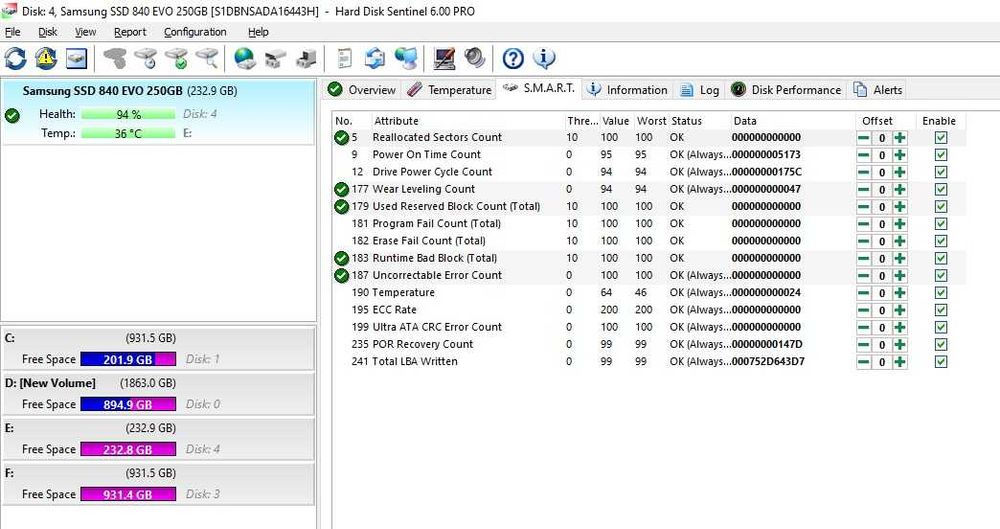Uncheck Enable for POR Recovery Count
Image resolution: width=1000 pixels, height=529 pixels.
(941, 345)
